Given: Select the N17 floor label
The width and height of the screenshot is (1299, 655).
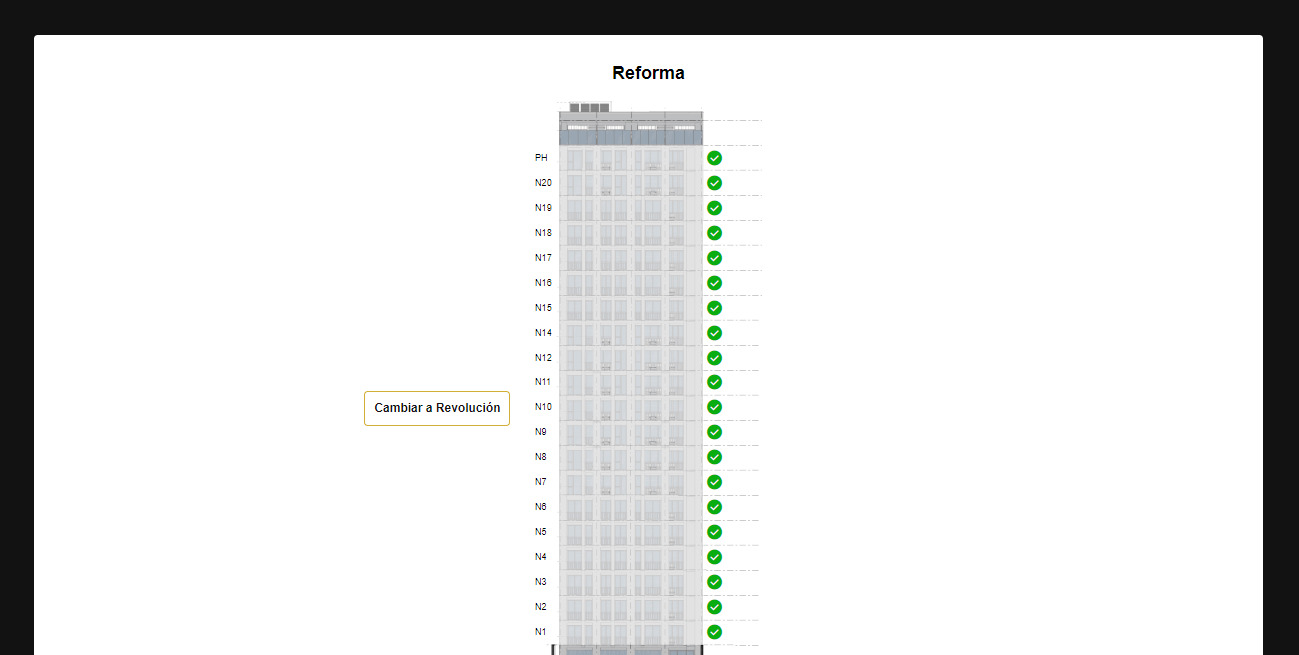Looking at the screenshot, I should coord(543,258).
